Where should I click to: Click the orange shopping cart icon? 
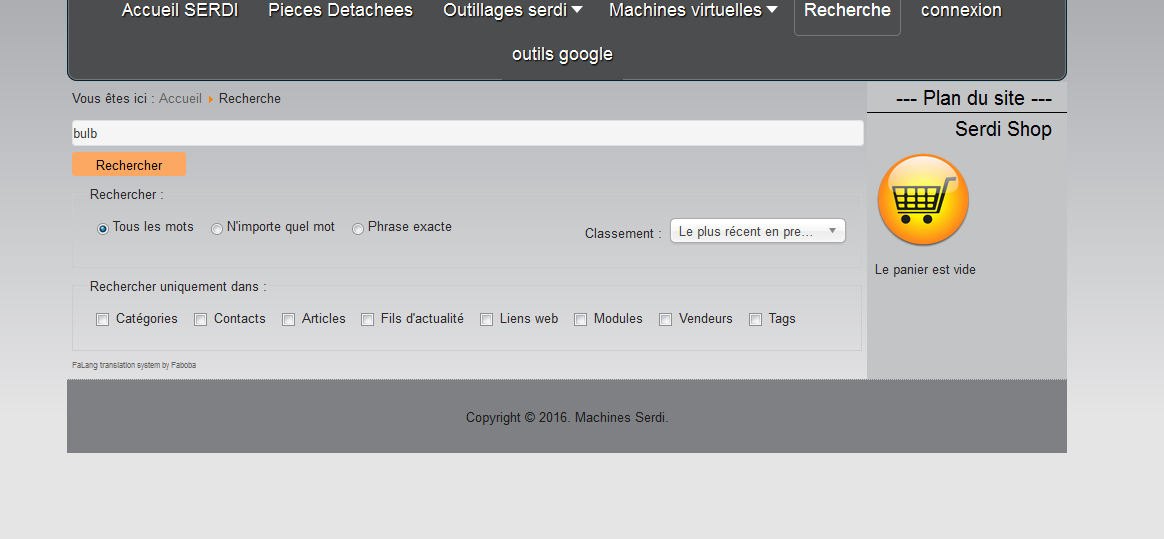[x=922, y=200]
